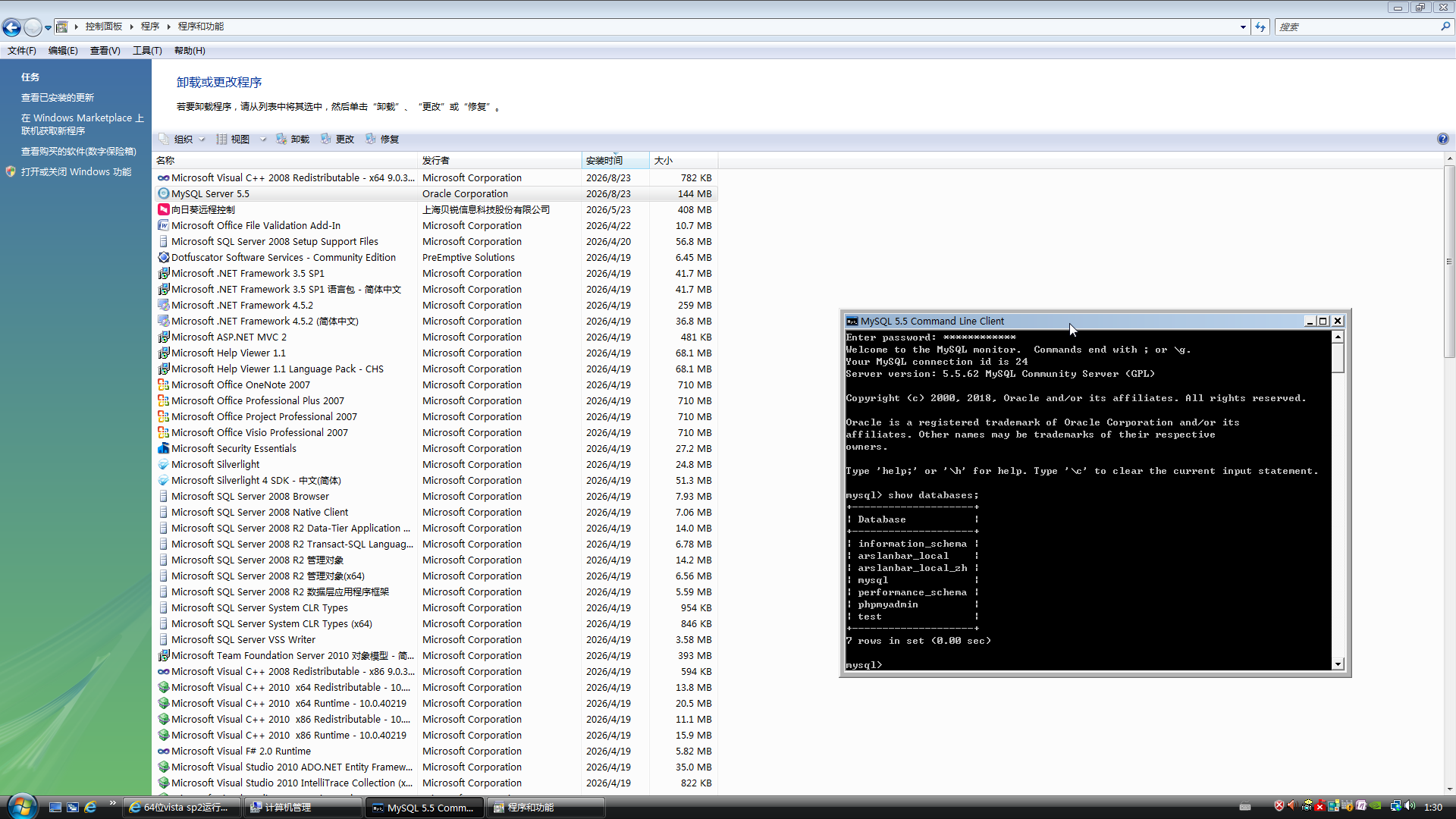1456x819 pixels.
Task: Click the programs list vertical scrollbar
Action: pos(1449,262)
